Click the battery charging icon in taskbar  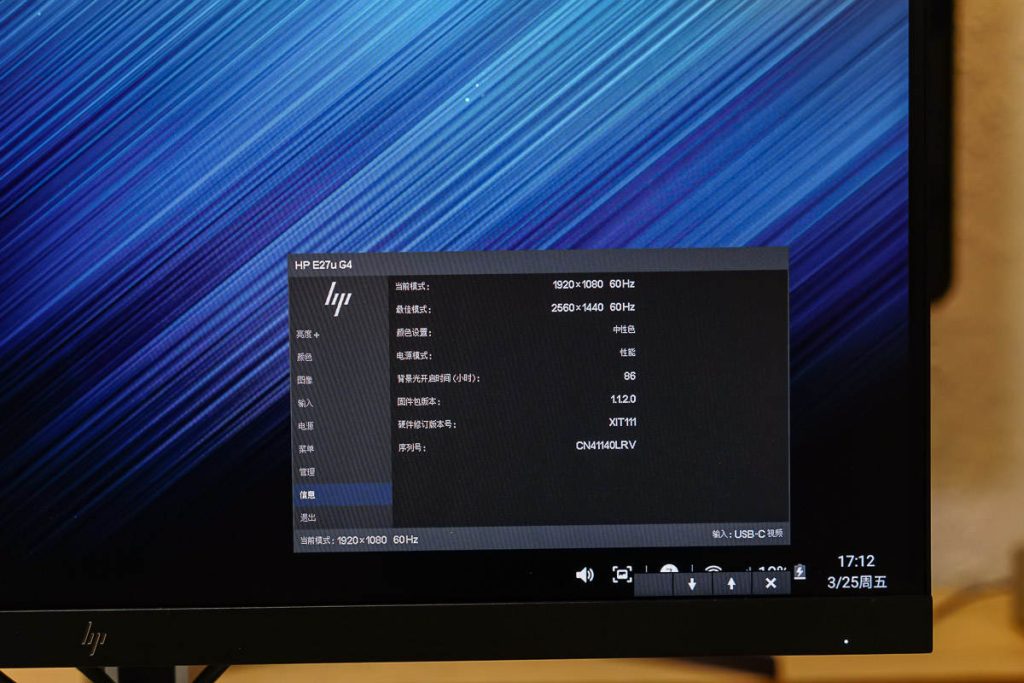[800, 573]
